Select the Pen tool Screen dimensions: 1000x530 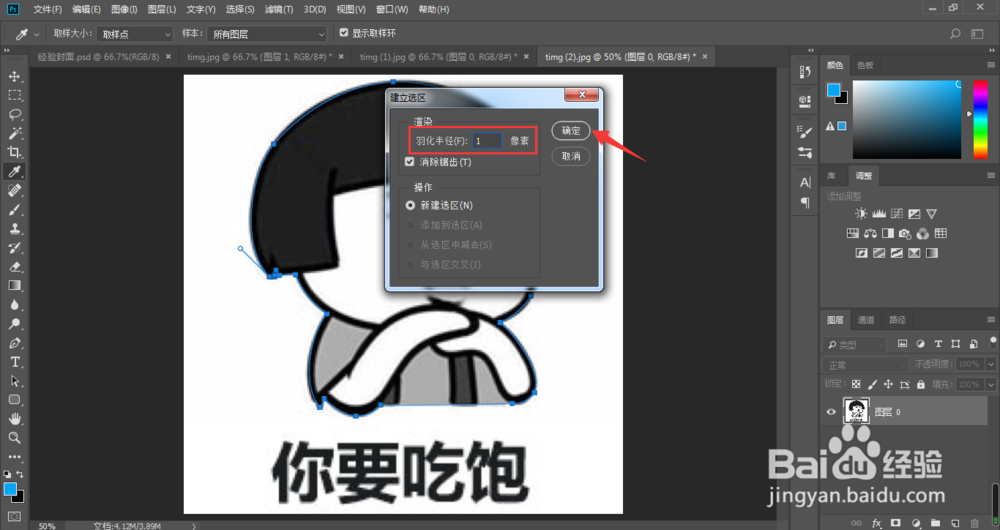coord(14,343)
